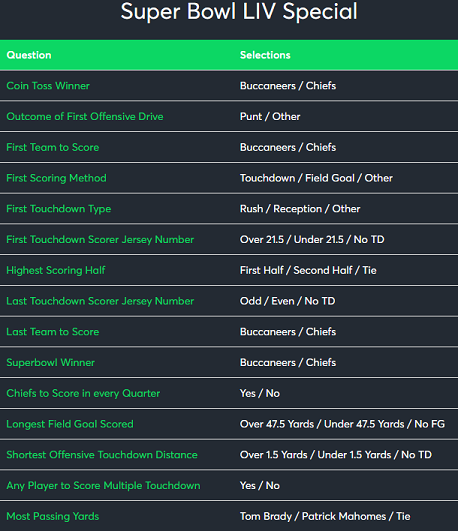This screenshot has width=458, height=531.
Task: Open the Superbowl Winner question
Action: [50, 362]
